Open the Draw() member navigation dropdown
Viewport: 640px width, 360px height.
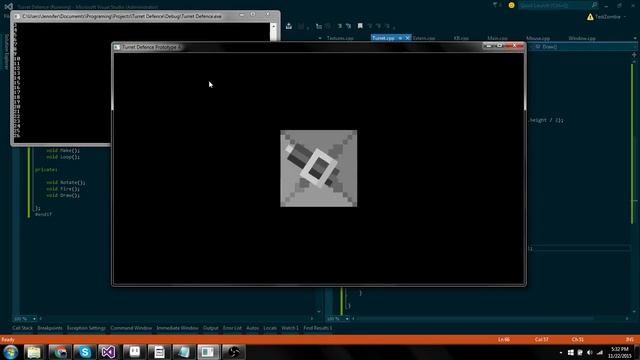pyautogui.click(x=584, y=47)
